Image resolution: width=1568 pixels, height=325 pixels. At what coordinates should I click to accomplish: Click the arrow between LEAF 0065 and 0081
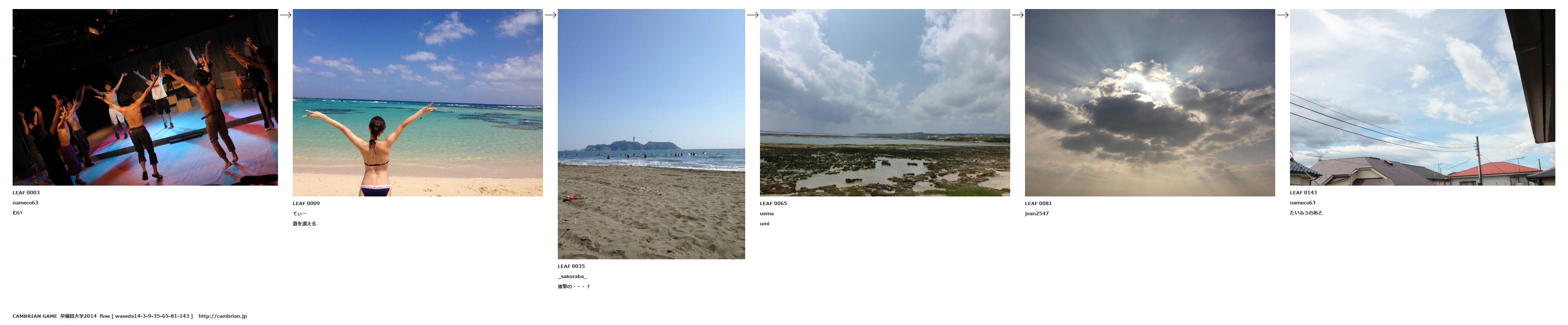pyautogui.click(x=1017, y=15)
